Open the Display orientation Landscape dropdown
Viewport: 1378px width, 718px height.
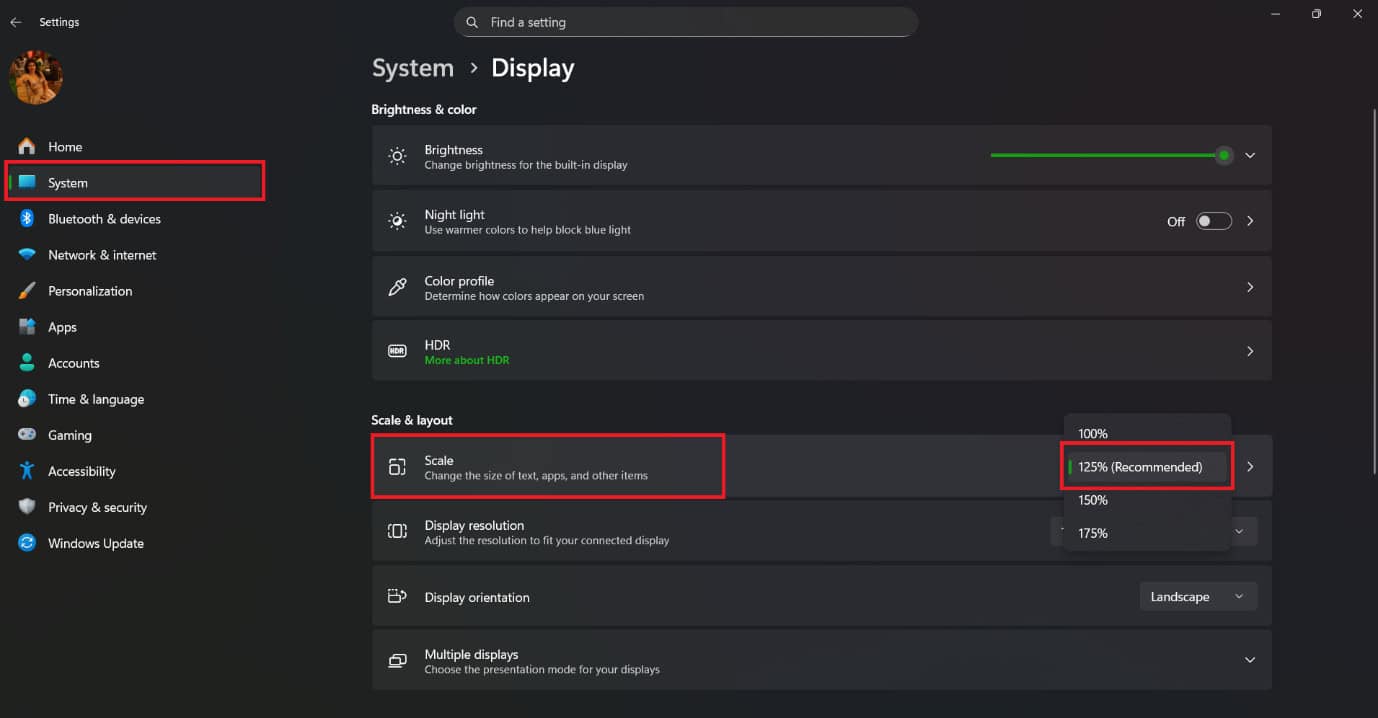point(1198,597)
